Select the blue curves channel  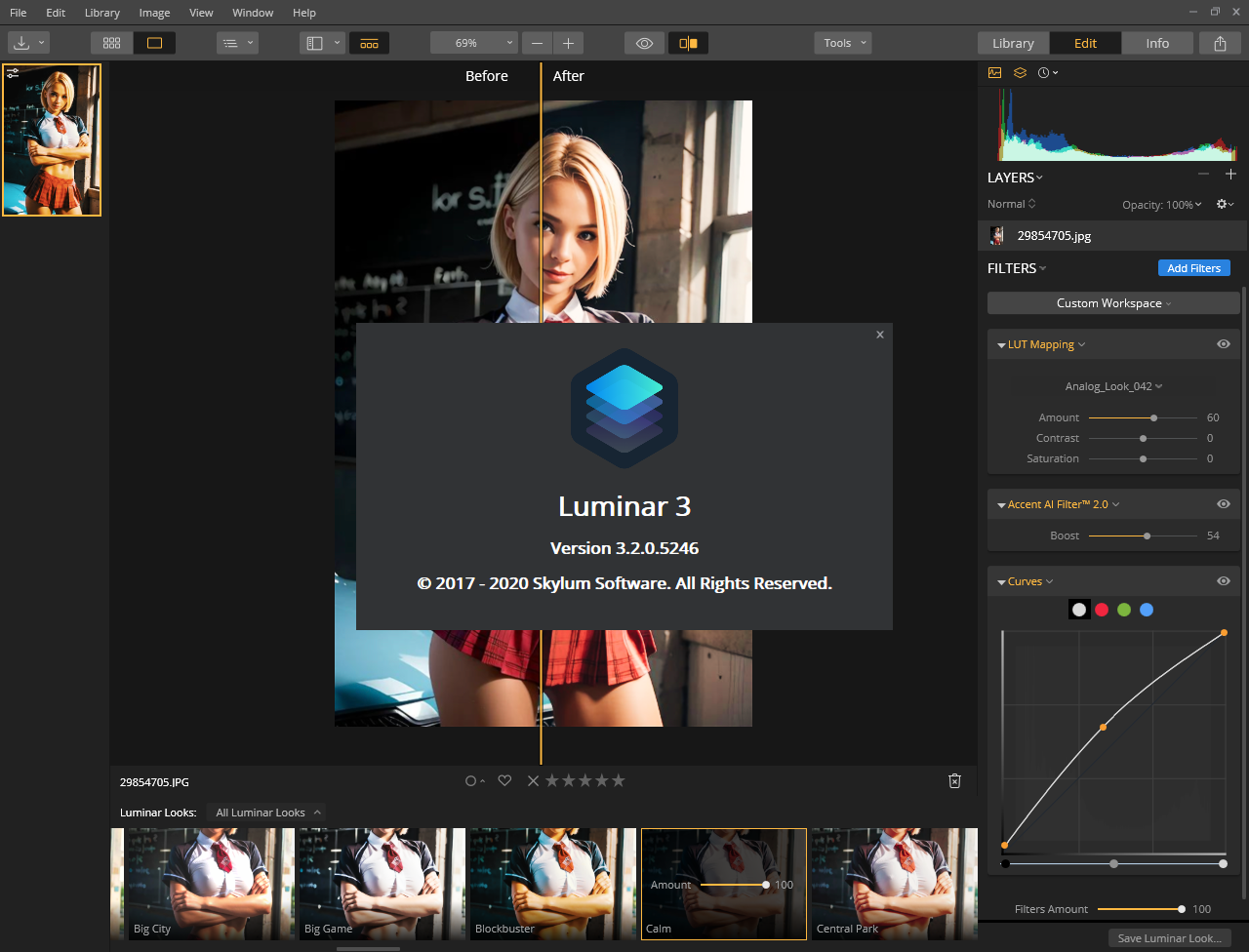click(1147, 610)
